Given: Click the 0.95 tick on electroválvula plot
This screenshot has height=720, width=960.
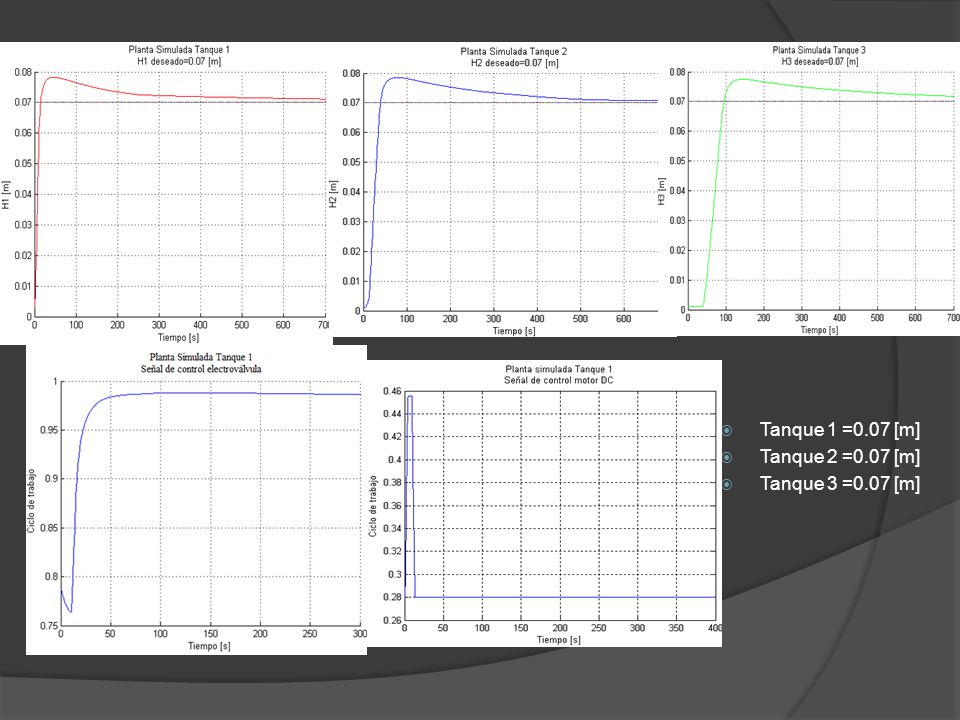Looking at the screenshot, I should 49,430.
